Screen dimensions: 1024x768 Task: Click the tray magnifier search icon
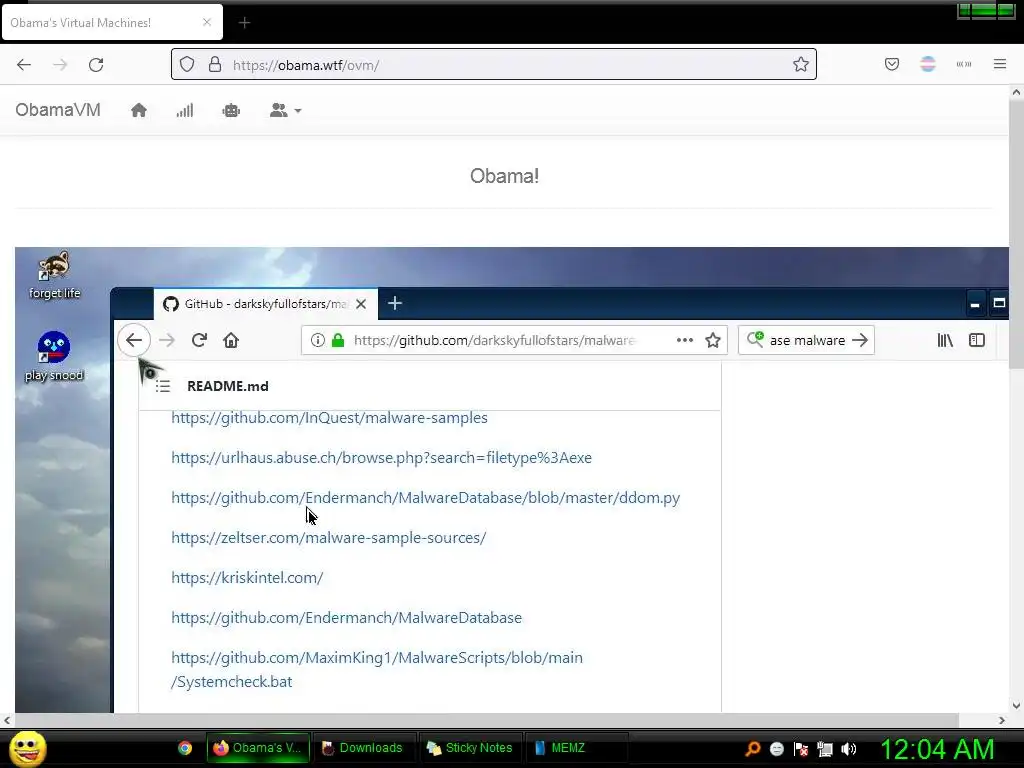point(752,749)
